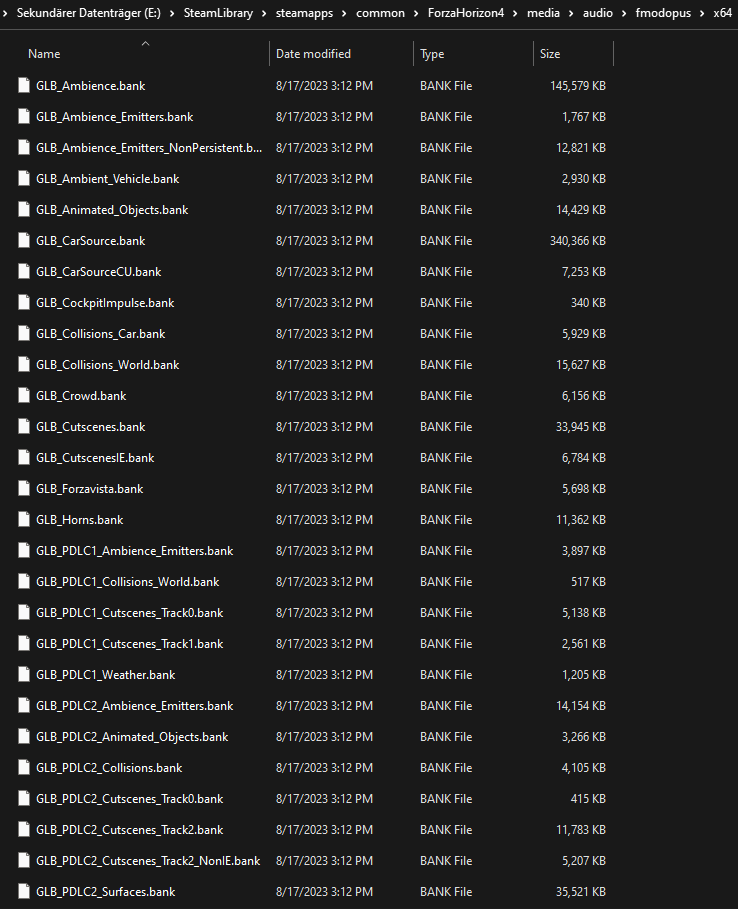Select the file GLB_Collisions_World.bank
738x909 pixels.
coord(108,365)
